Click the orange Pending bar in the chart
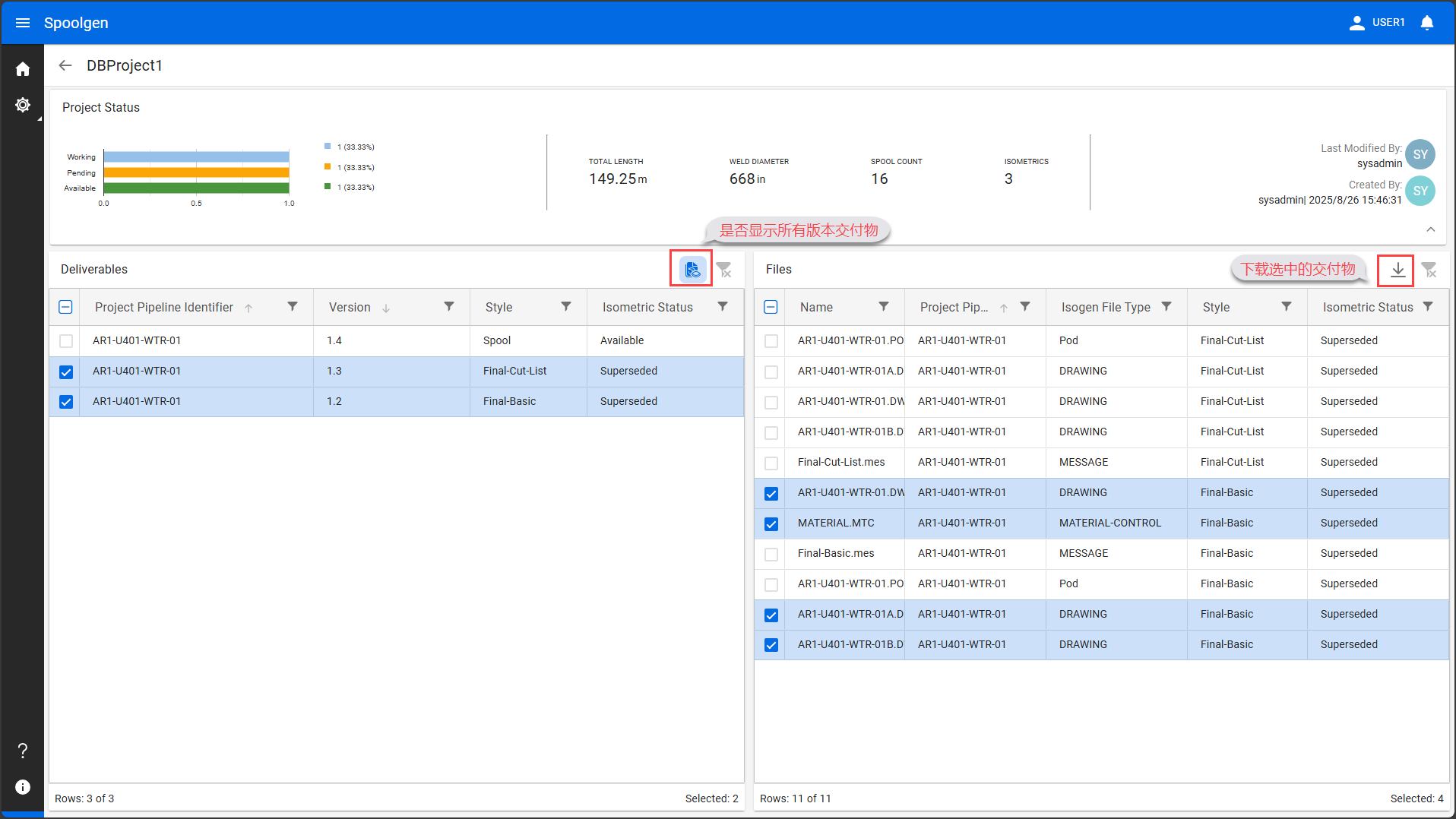This screenshot has height=819, width=1456. coord(196,172)
